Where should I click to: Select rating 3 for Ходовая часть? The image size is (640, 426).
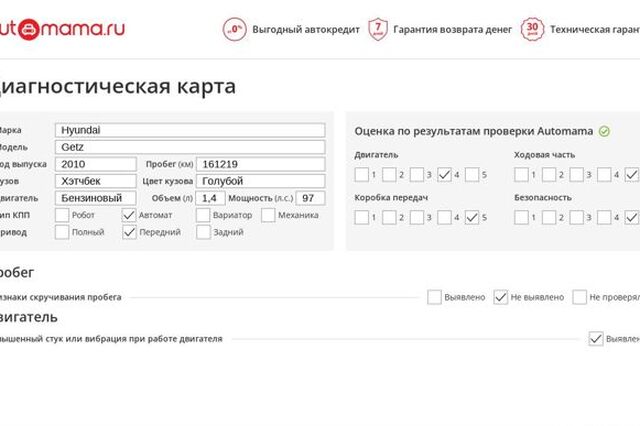click(577, 175)
